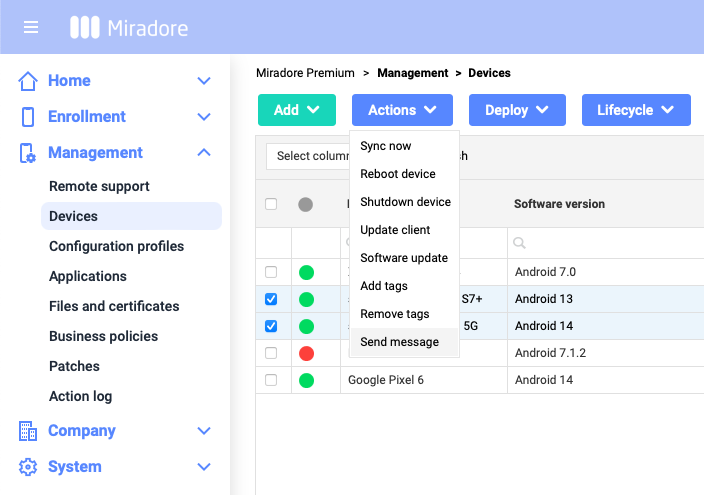Click the Enrollment phone icon
704x495 pixels.
coord(28,117)
